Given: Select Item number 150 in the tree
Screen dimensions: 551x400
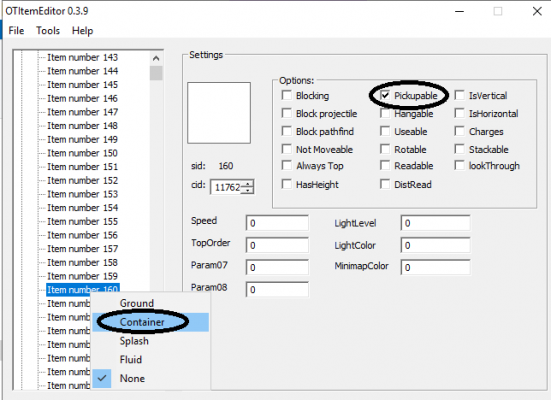Looking at the screenshot, I should (82, 153).
